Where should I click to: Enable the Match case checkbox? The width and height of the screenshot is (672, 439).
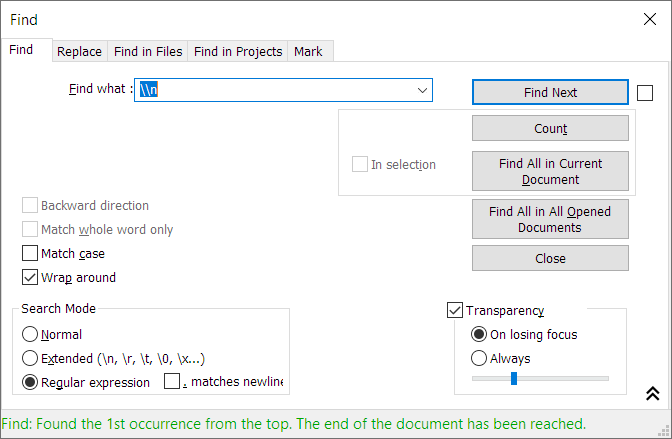point(30,253)
